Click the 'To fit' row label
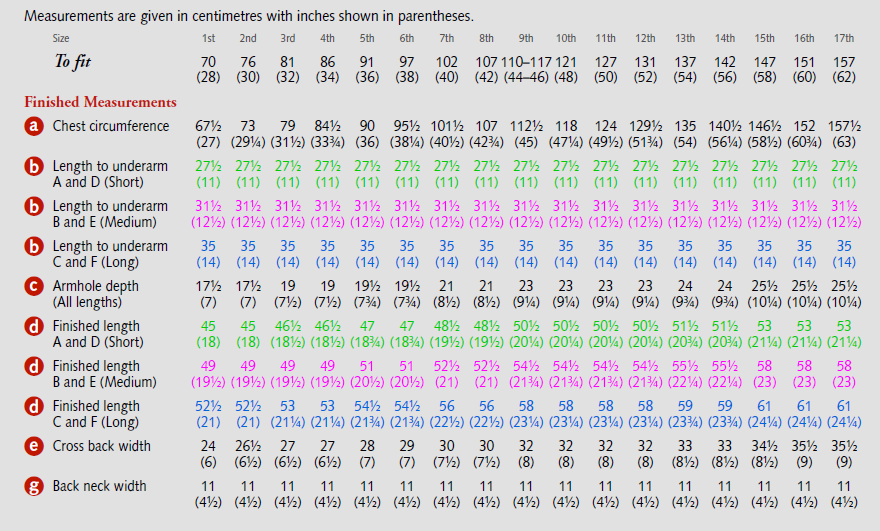880x531 pixels. tap(76, 61)
